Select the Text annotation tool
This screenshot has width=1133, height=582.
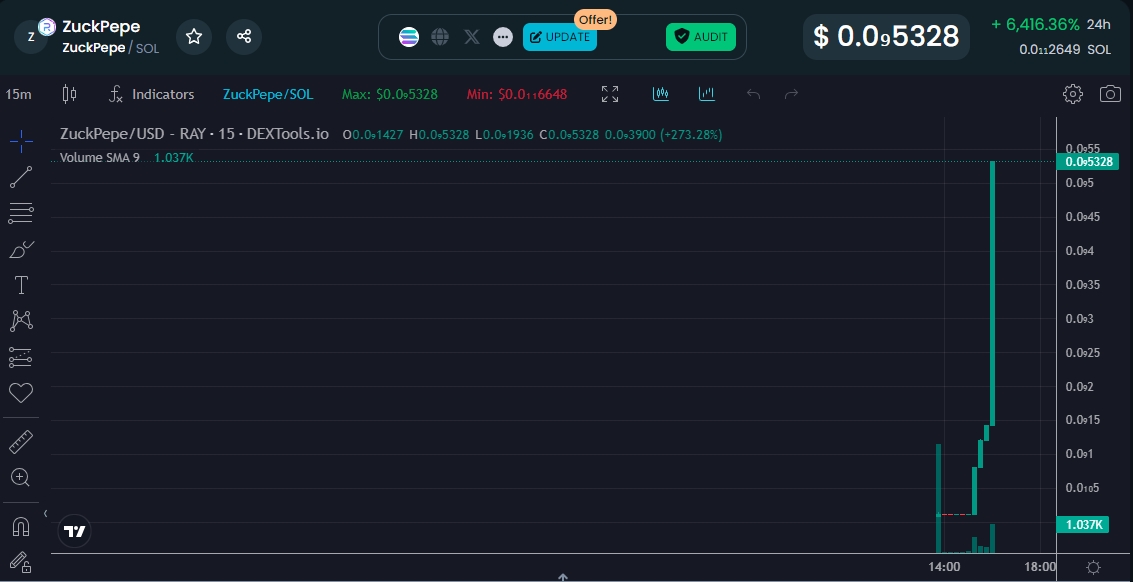coord(21,285)
